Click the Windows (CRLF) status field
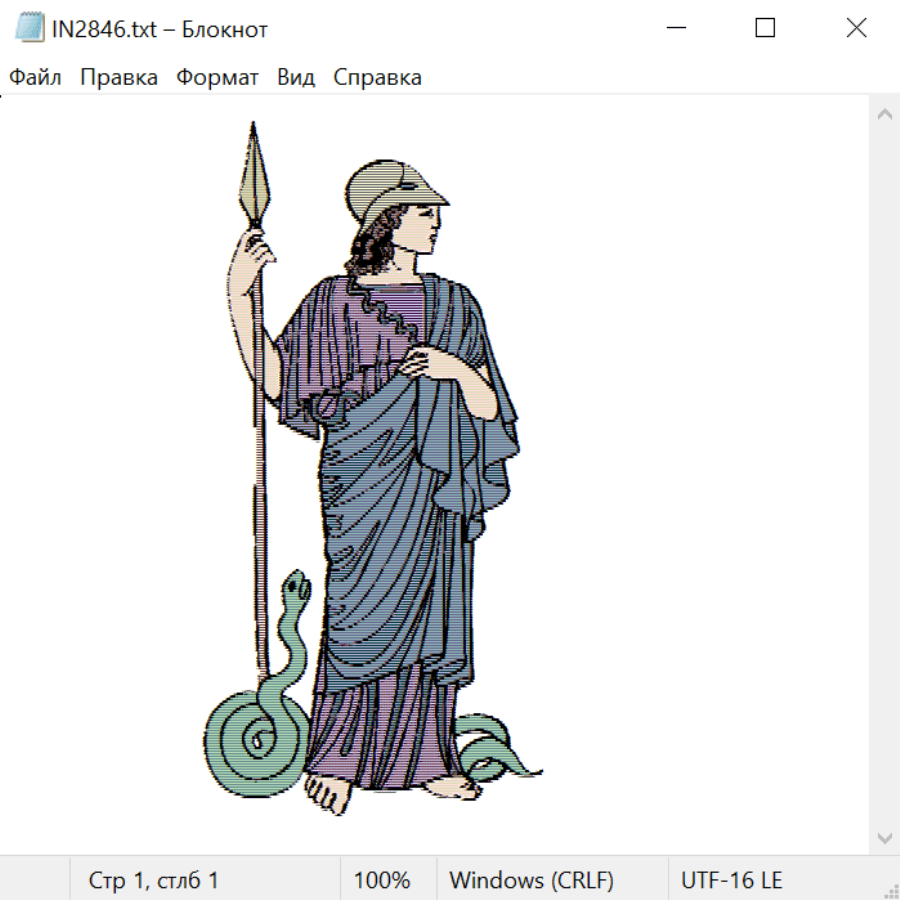The height and width of the screenshot is (900, 900). click(x=531, y=881)
